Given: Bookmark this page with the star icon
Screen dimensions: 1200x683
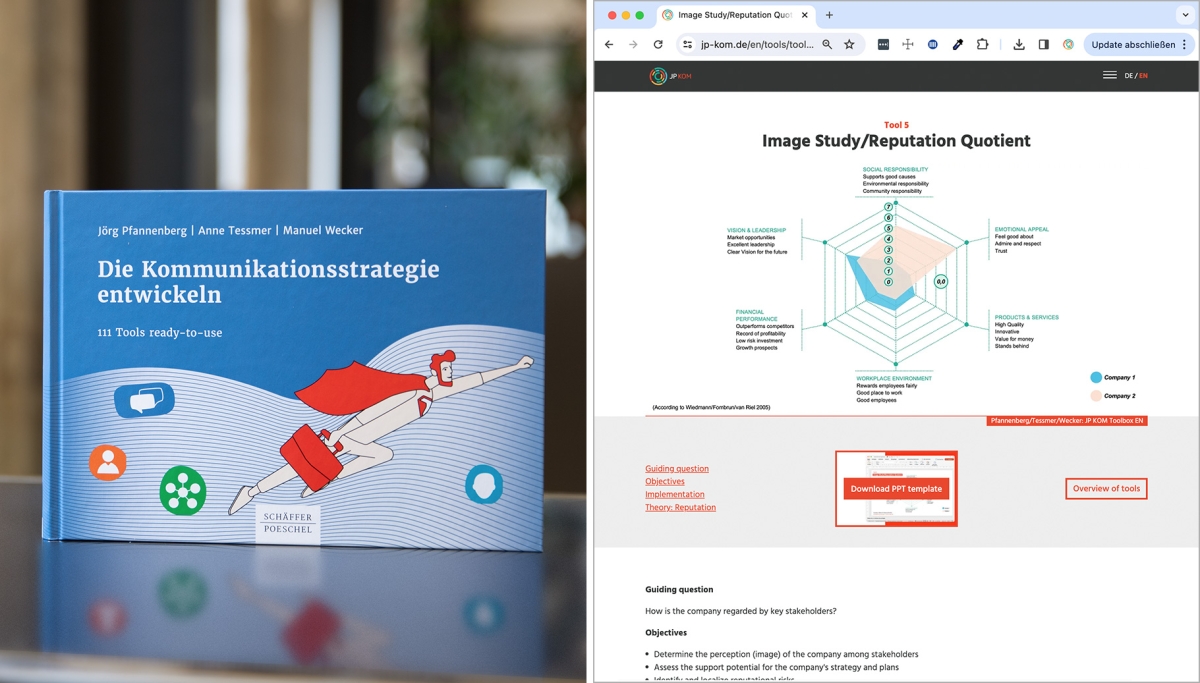Looking at the screenshot, I should [849, 45].
